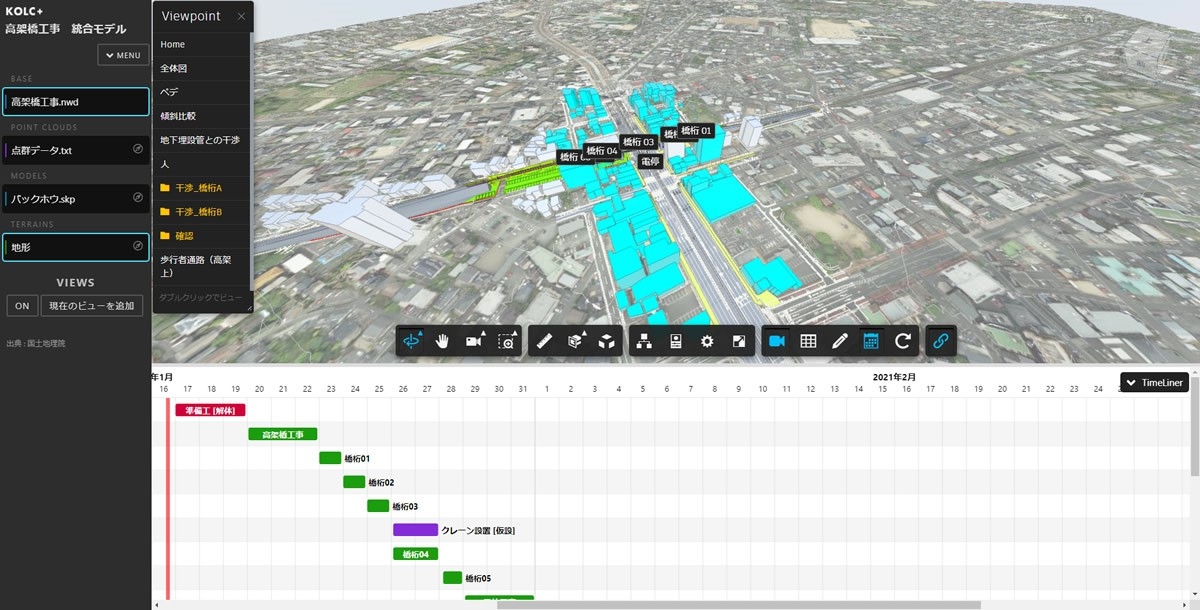Screen dimensions: 1200x610
Task: Select the 傾斜比較 viewpoint
Action: (x=178, y=116)
